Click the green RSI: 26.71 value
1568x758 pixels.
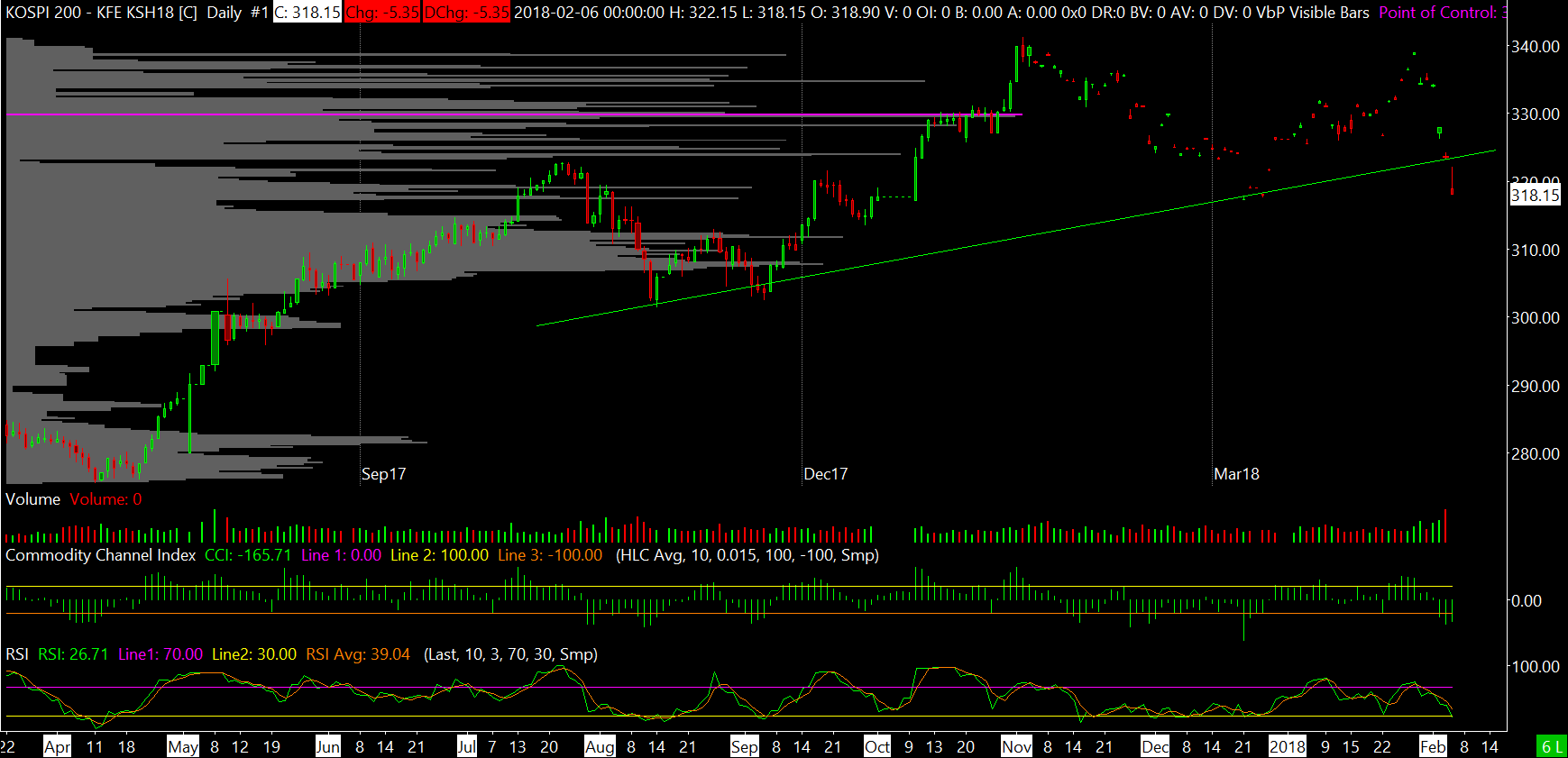[73, 654]
